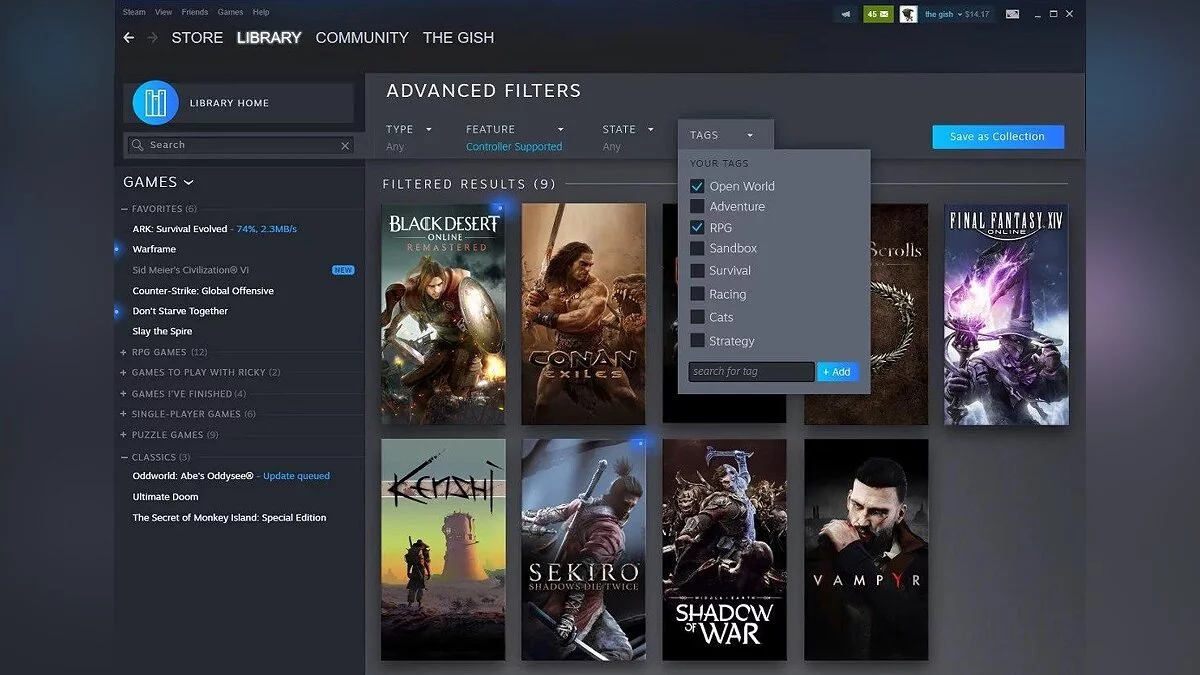1200x675 pixels.
Task: Click the search for tag field
Action: 751,372
